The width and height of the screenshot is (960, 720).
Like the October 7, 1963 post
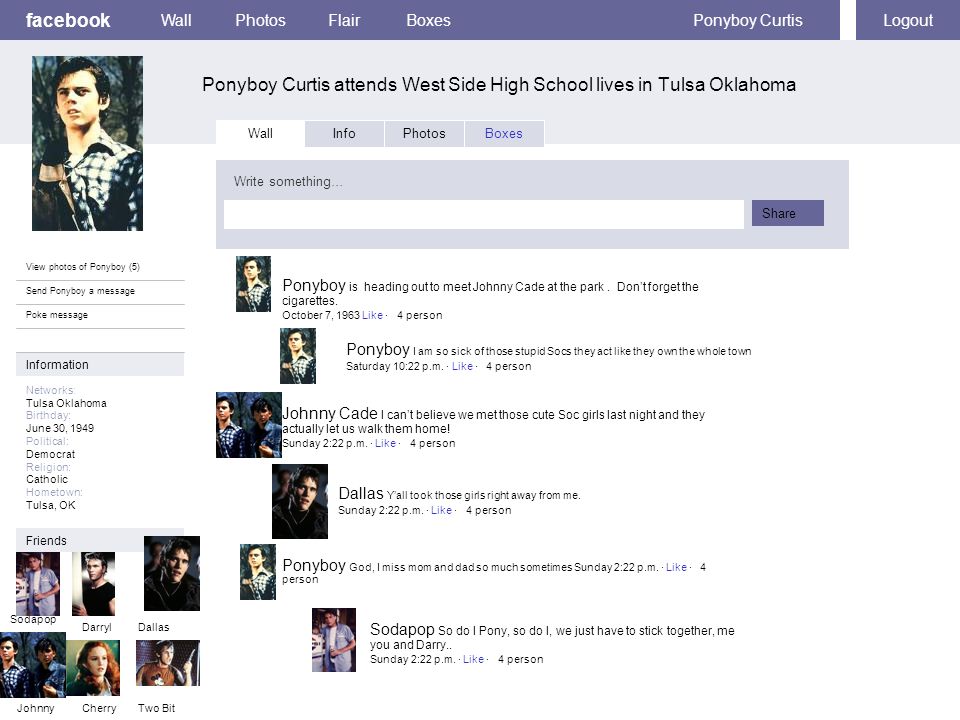coord(372,315)
